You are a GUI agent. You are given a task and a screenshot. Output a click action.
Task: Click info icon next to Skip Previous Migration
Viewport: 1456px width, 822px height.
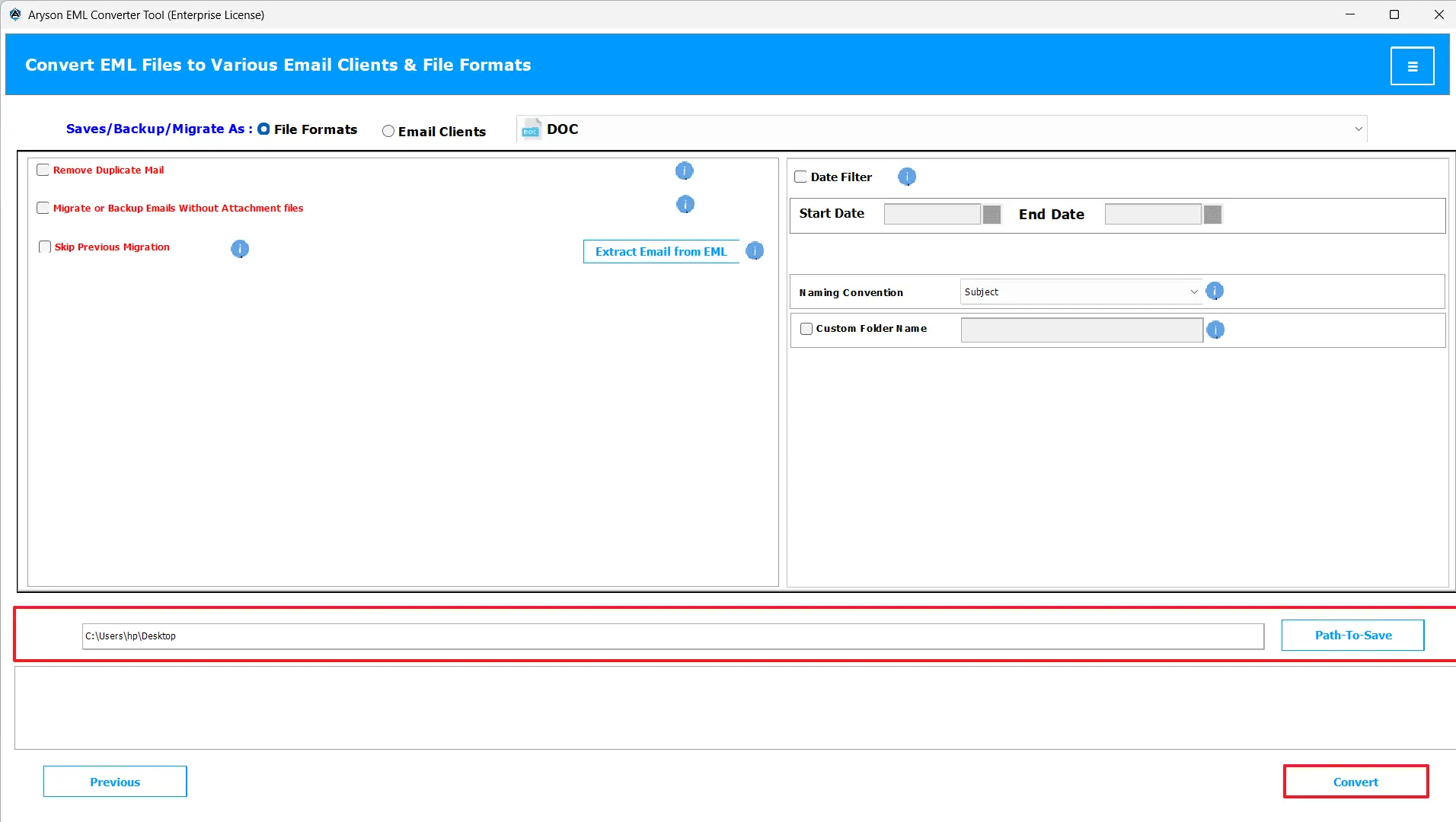[x=239, y=249]
